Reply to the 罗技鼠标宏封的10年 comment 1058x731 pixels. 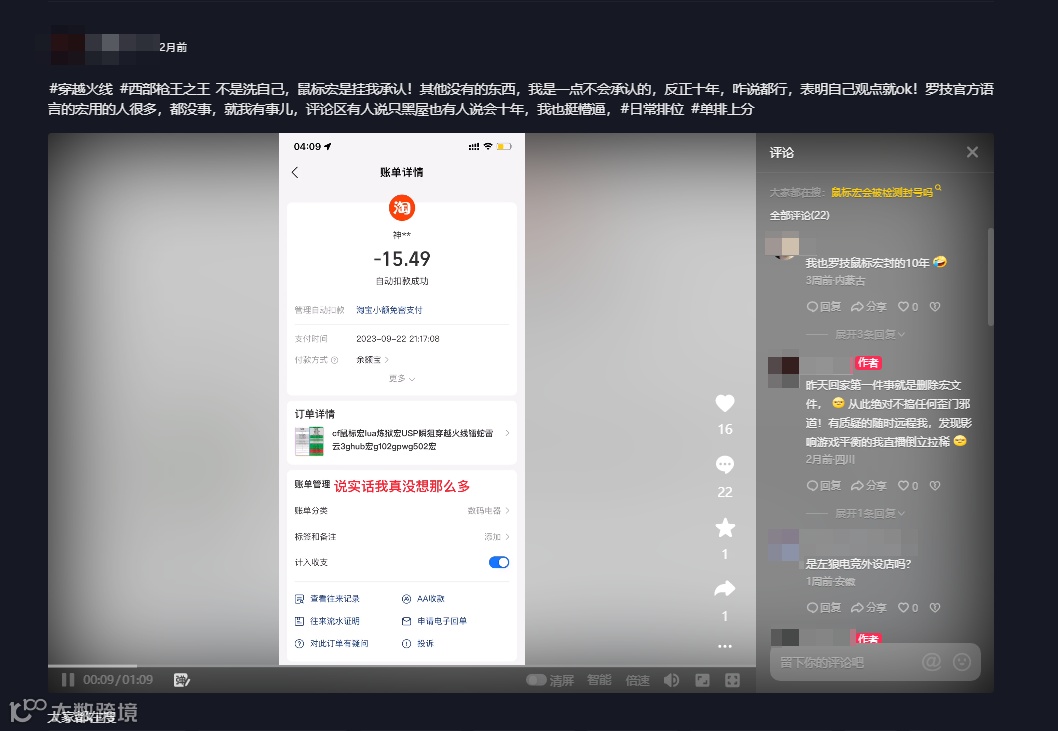[824, 306]
